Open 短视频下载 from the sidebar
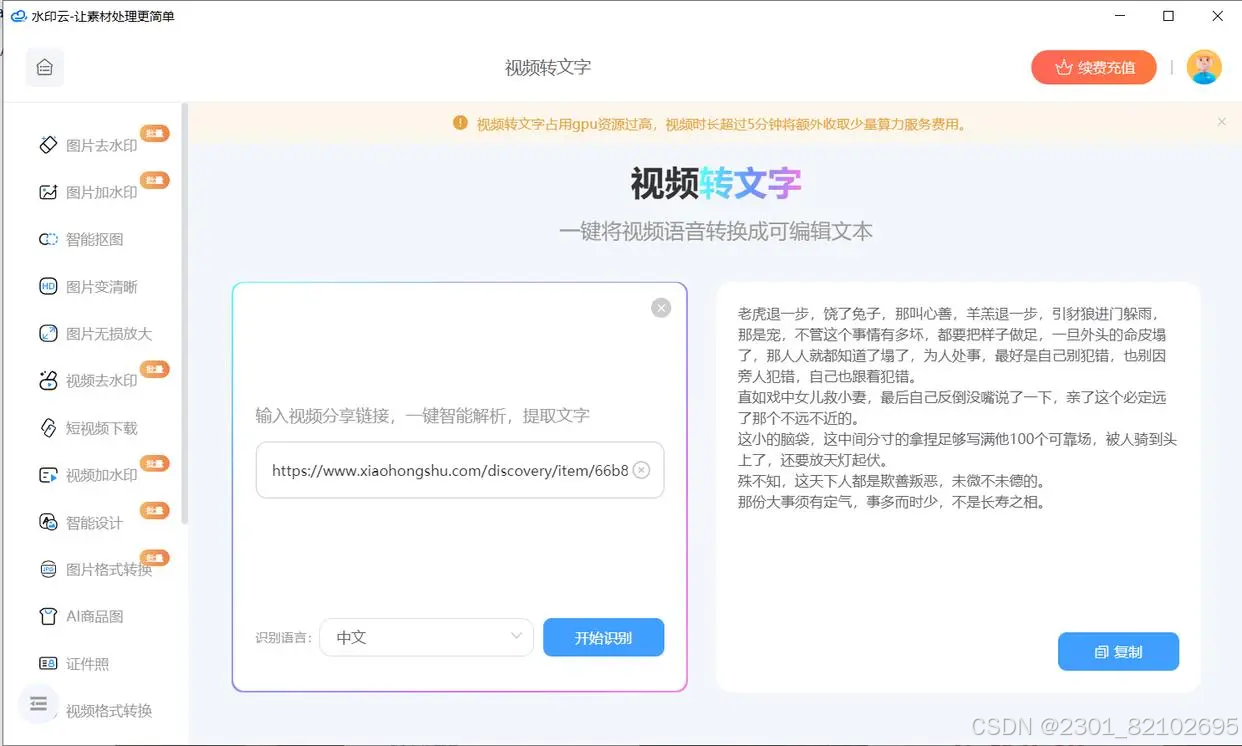Image resolution: width=1242 pixels, height=746 pixels. [x=102, y=428]
